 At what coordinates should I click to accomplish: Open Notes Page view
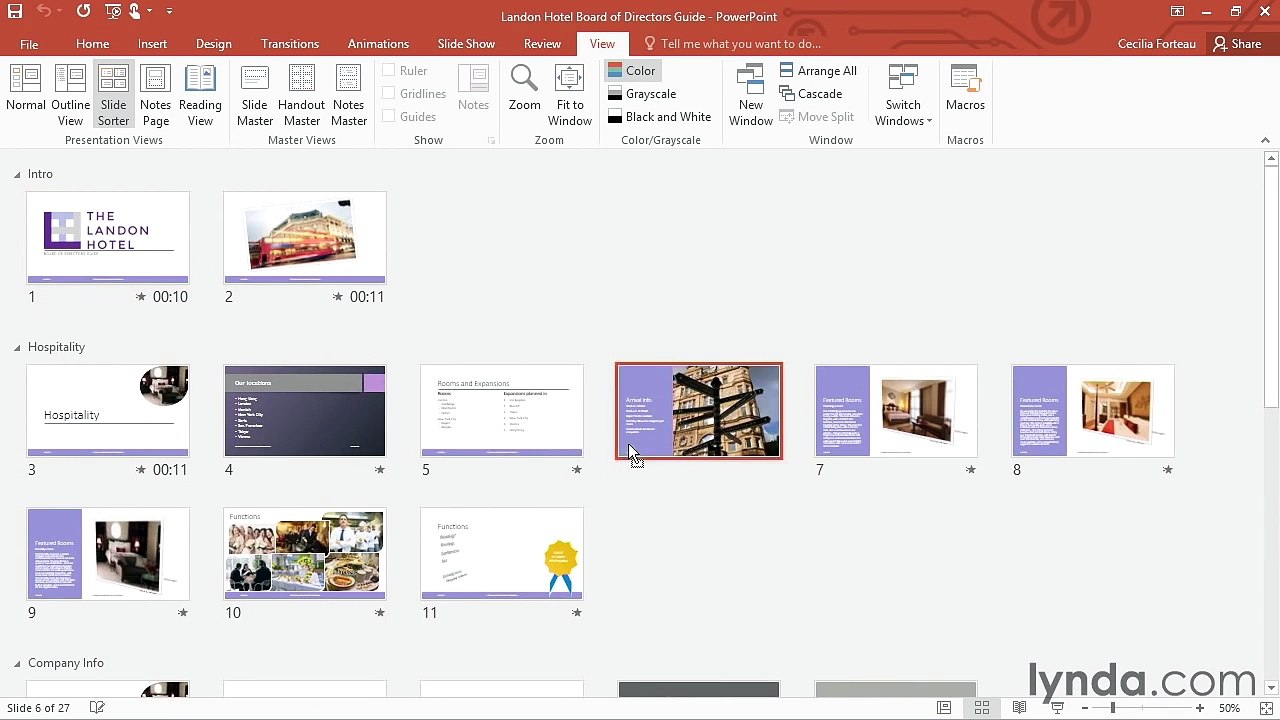[x=155, y=96]
